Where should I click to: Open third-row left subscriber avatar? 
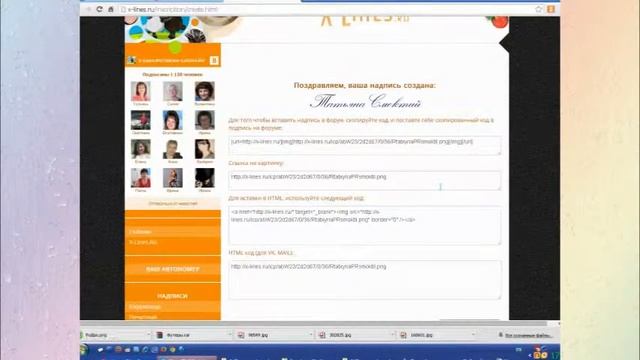140,149
